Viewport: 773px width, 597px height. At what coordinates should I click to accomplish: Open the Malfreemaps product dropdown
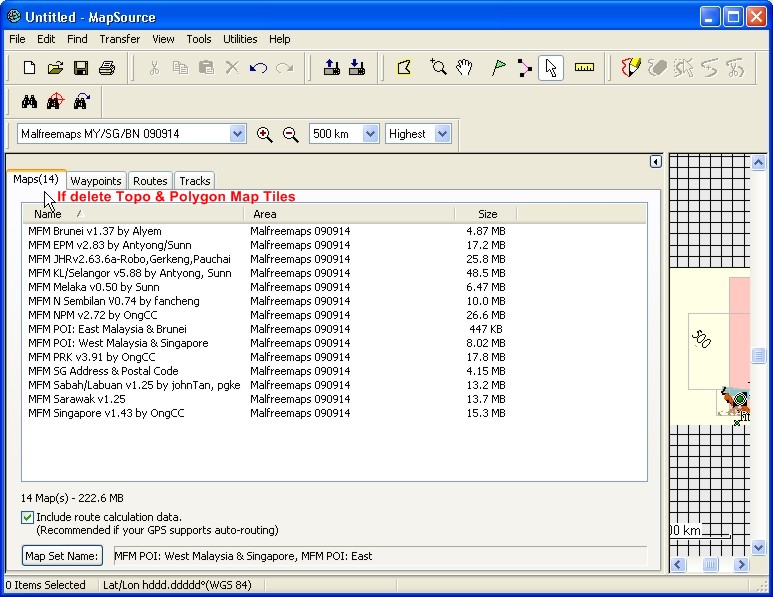pyautogui.click(x=237, y=134)
